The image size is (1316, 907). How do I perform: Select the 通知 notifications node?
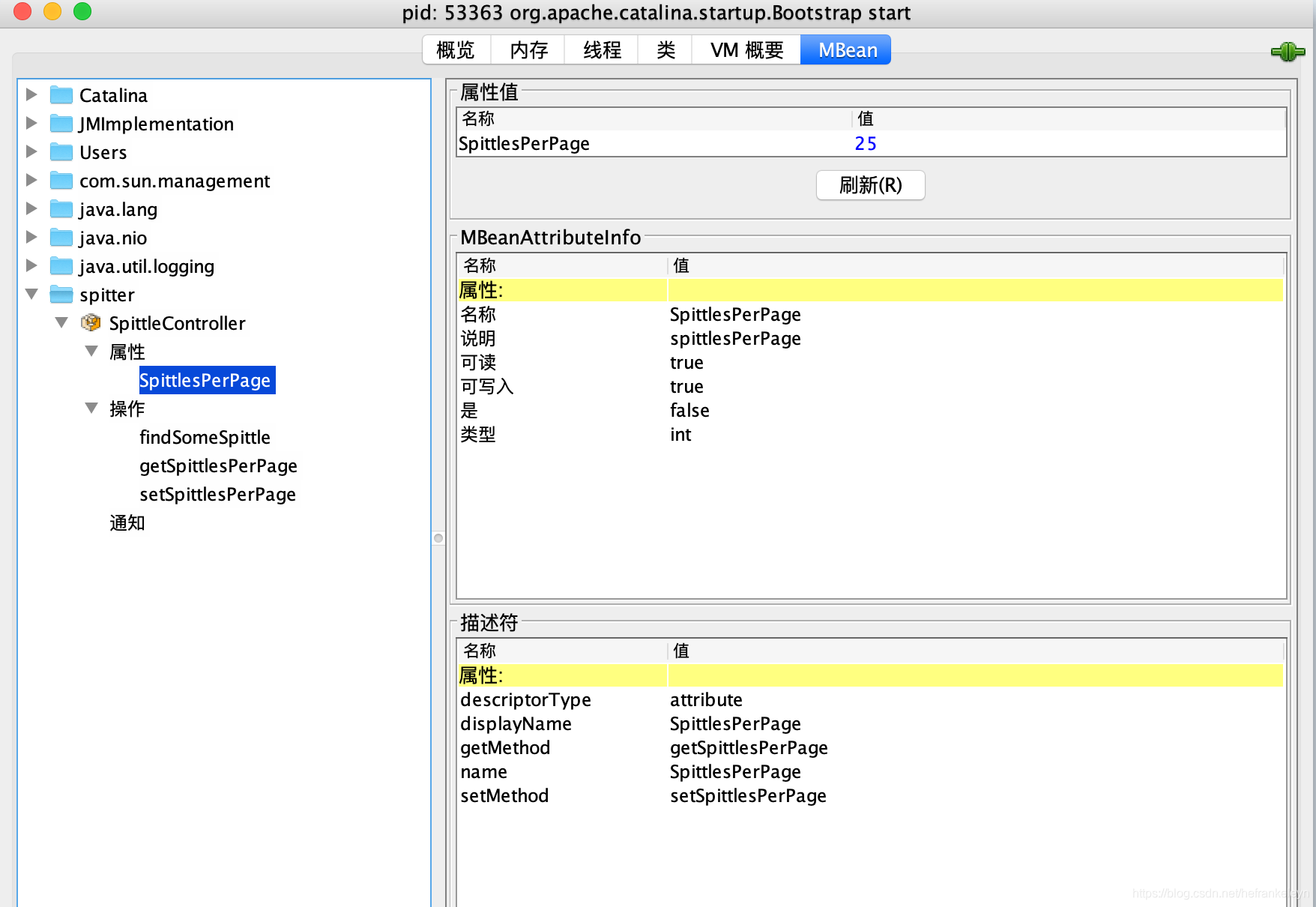click(127, 522)
